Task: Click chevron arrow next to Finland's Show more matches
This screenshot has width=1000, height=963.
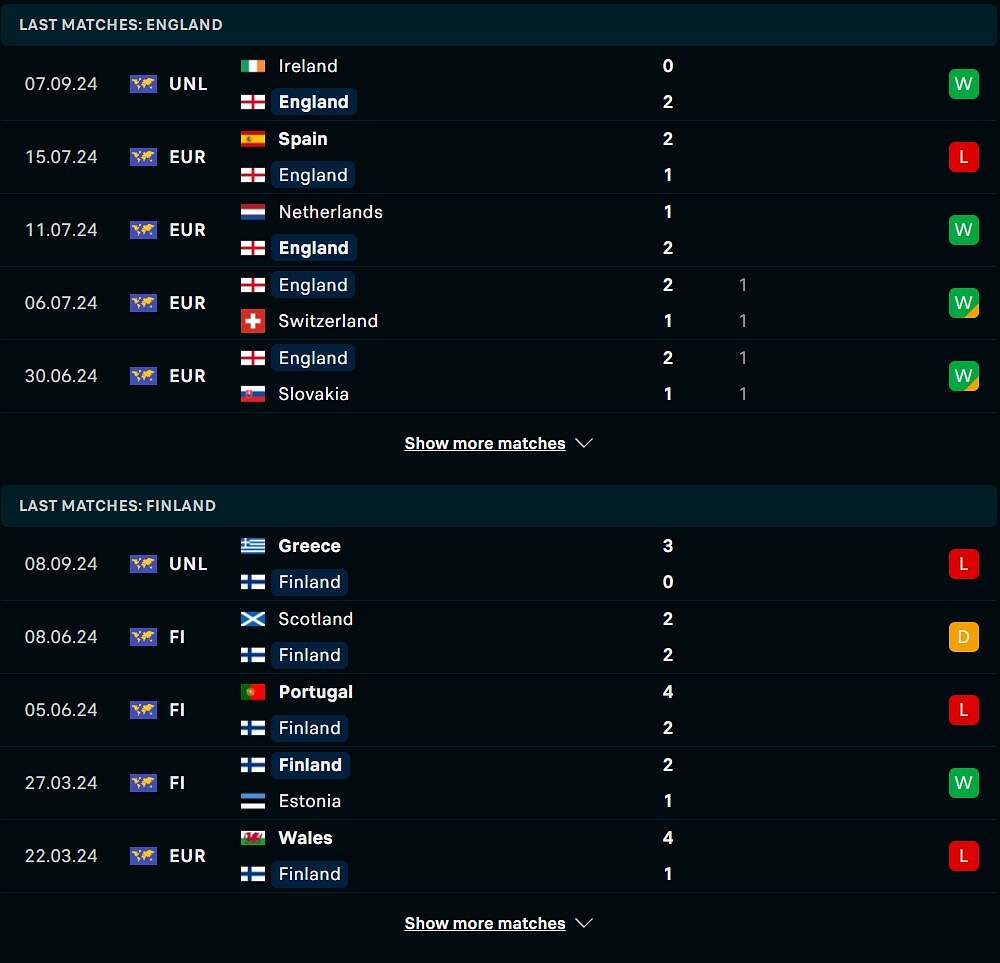Action: [x=585, y=923]
